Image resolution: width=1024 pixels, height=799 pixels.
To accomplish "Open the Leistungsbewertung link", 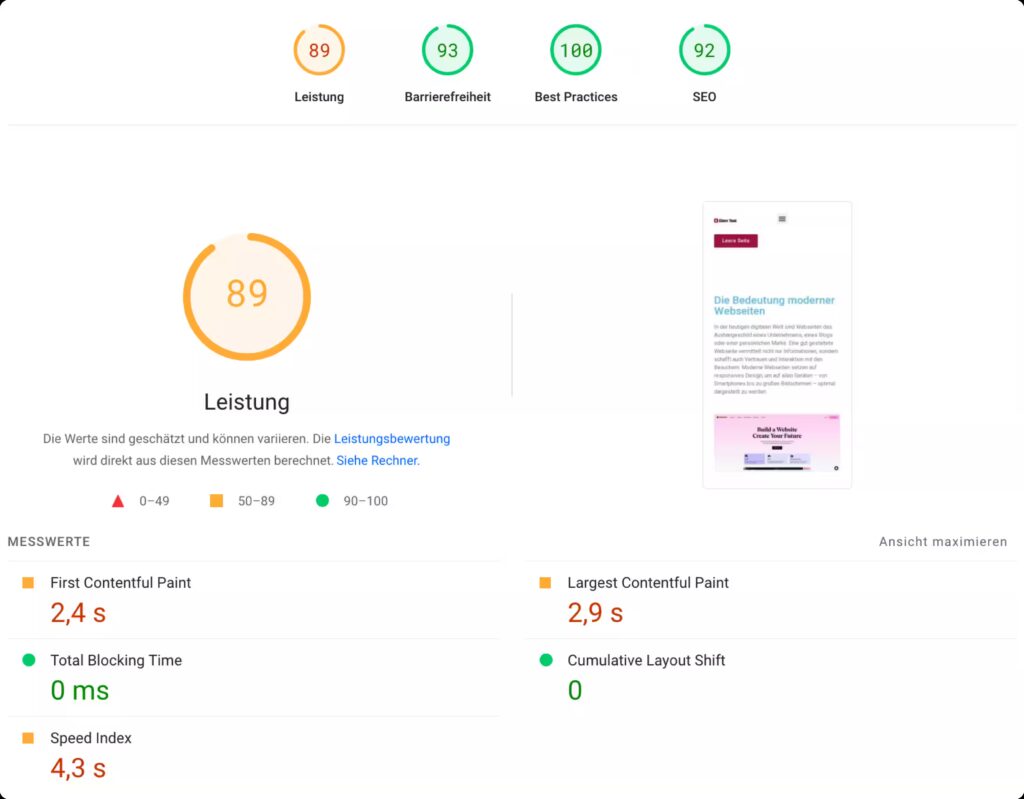I will [x=392, y=439].
